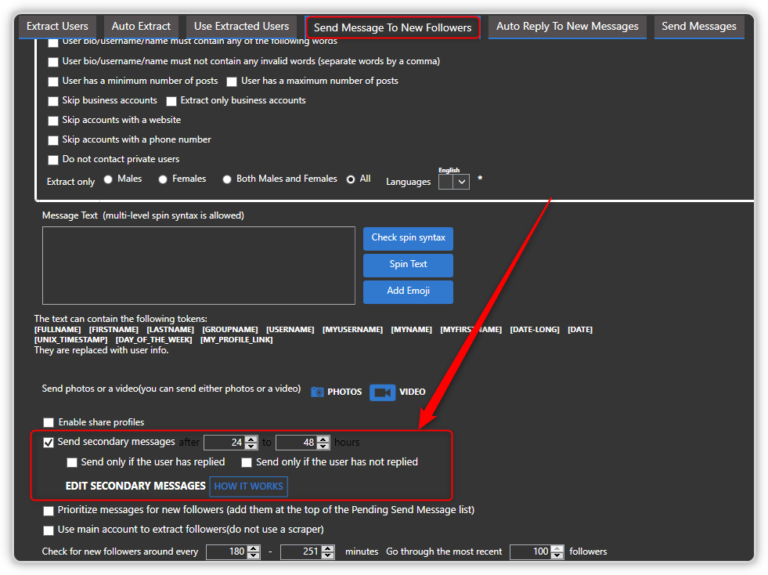Click the Spin Text button

pyautogui.click(x=408, y=264)
